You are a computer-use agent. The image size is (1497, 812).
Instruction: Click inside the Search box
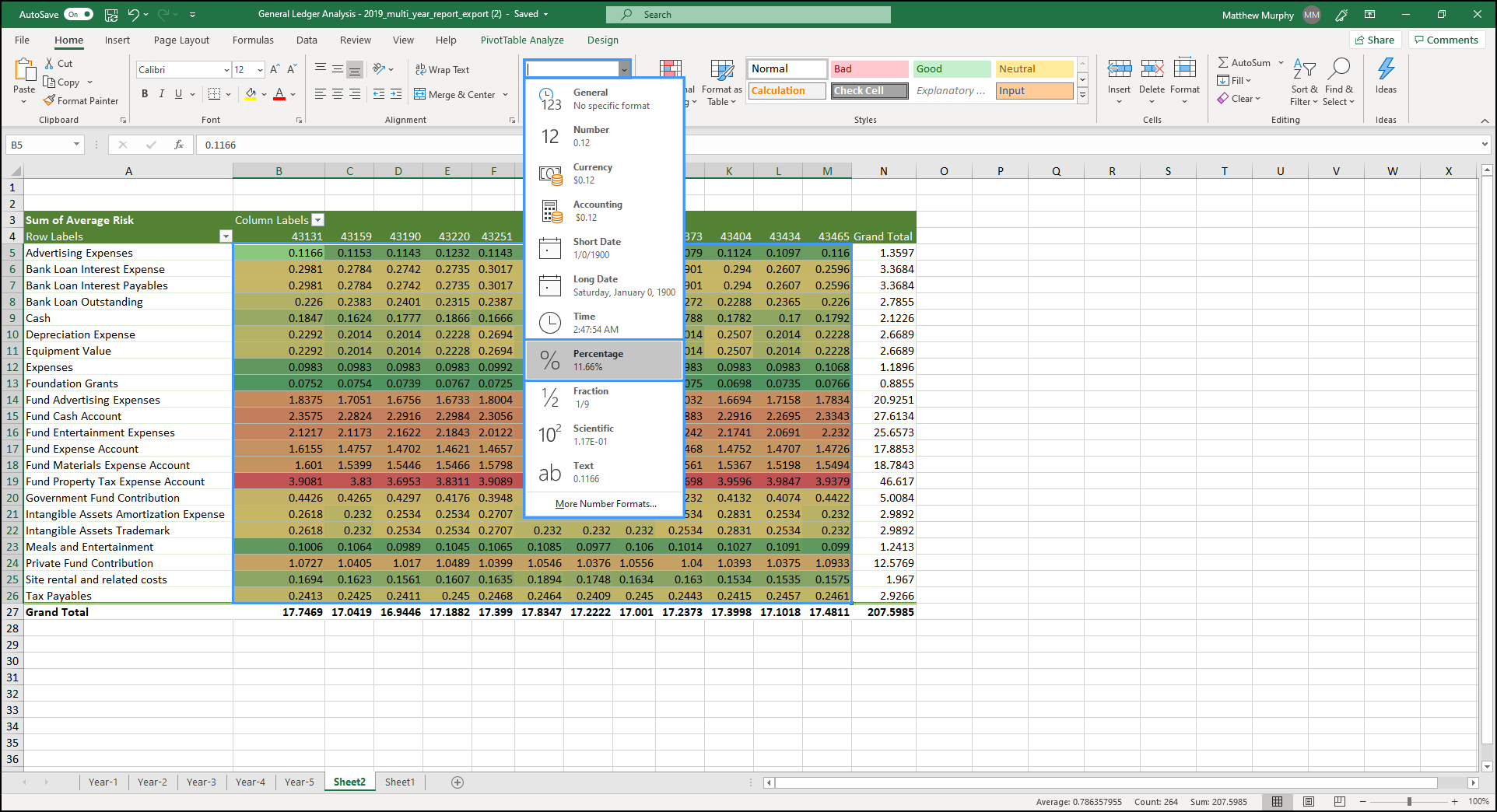(x=747, y=14)
